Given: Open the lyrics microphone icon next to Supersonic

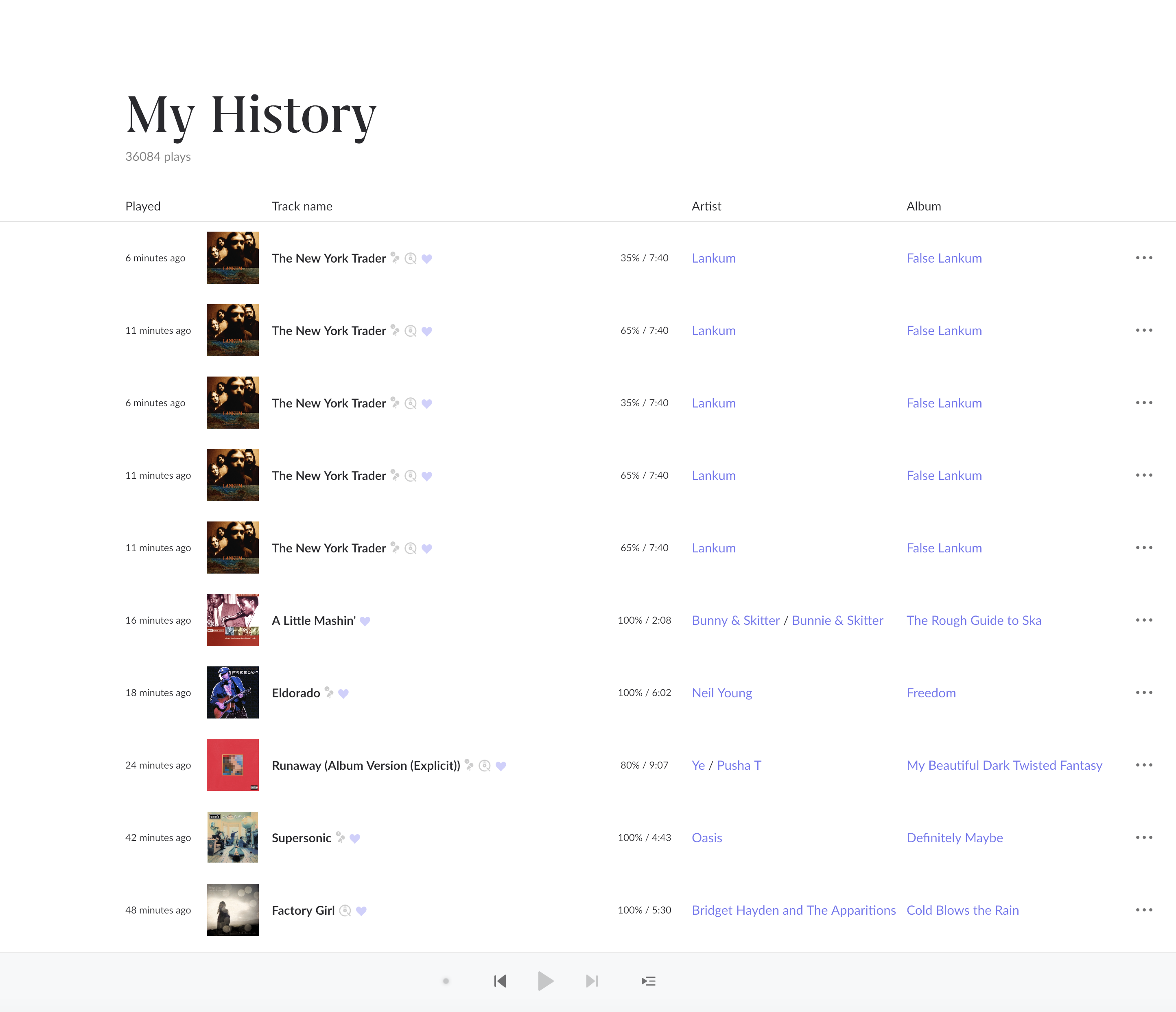Looking at the screenshot, I should [341, 837].
